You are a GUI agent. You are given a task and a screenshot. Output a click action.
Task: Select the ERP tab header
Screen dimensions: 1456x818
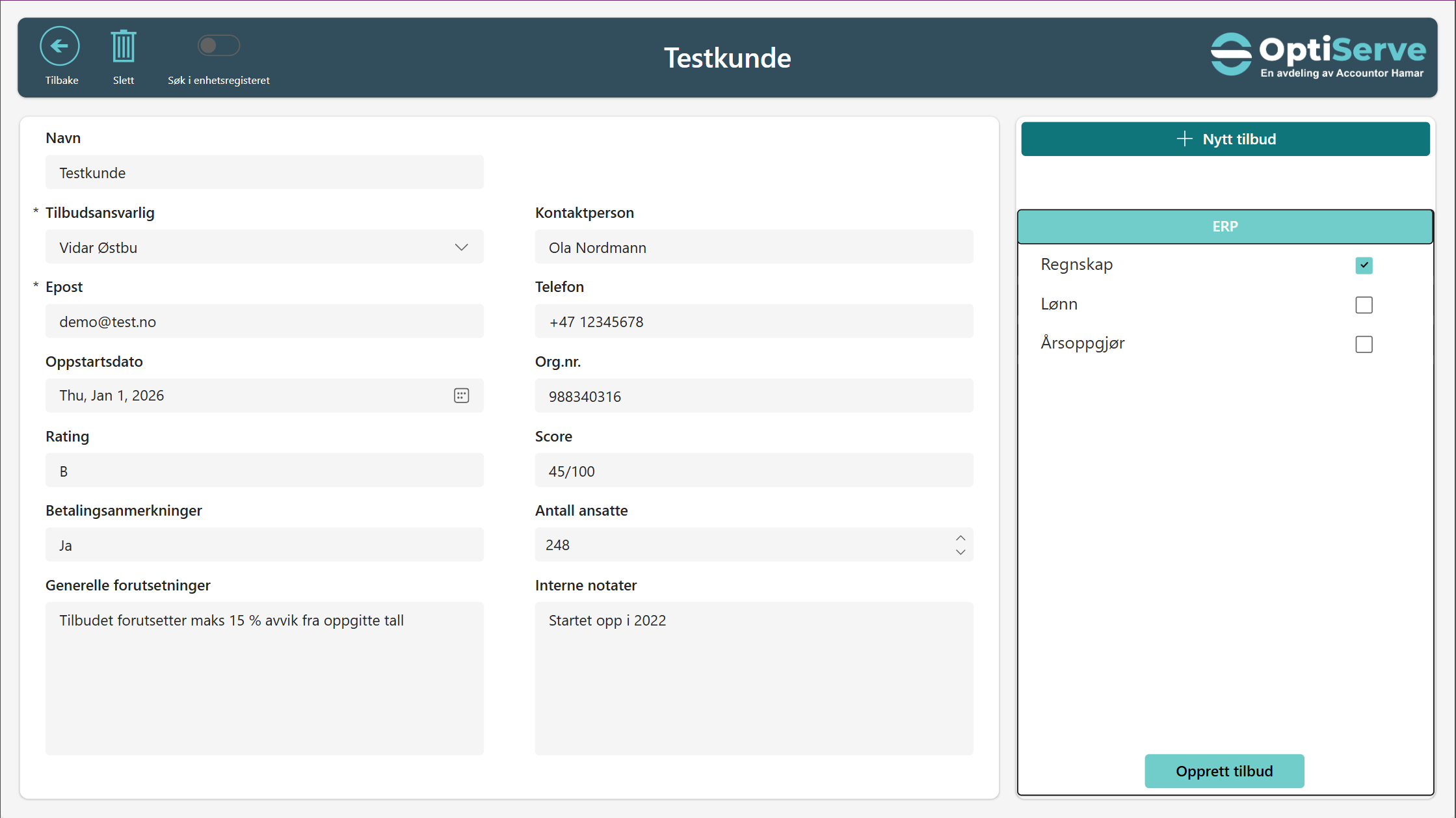click(x=1224, y=226)
